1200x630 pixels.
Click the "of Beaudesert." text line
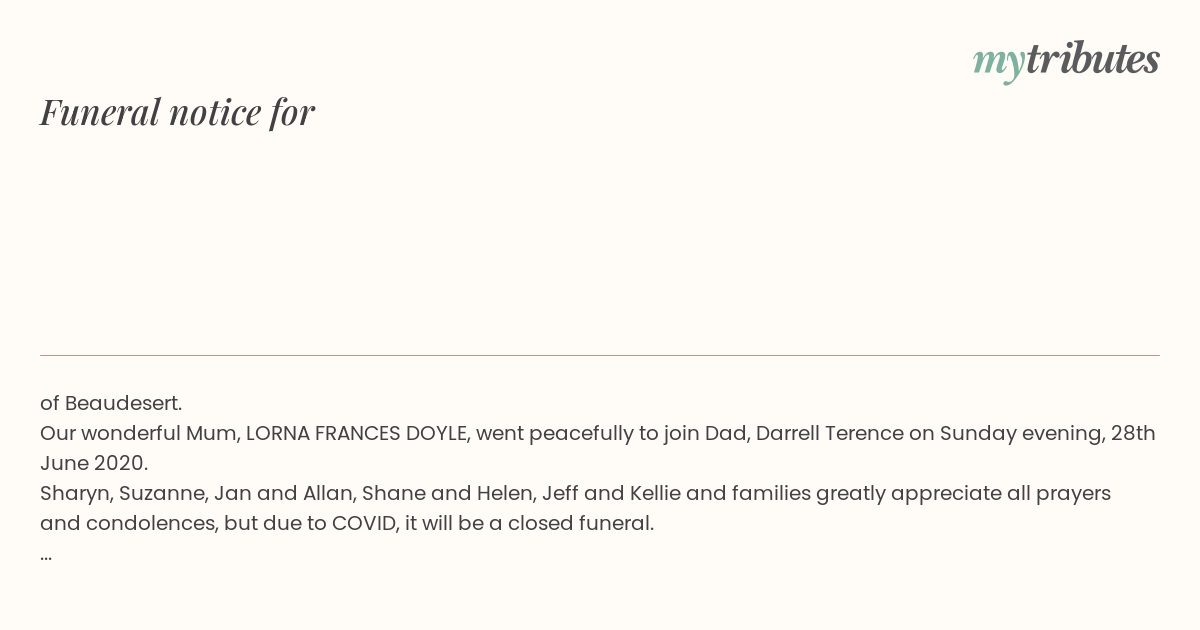(111, 403)
